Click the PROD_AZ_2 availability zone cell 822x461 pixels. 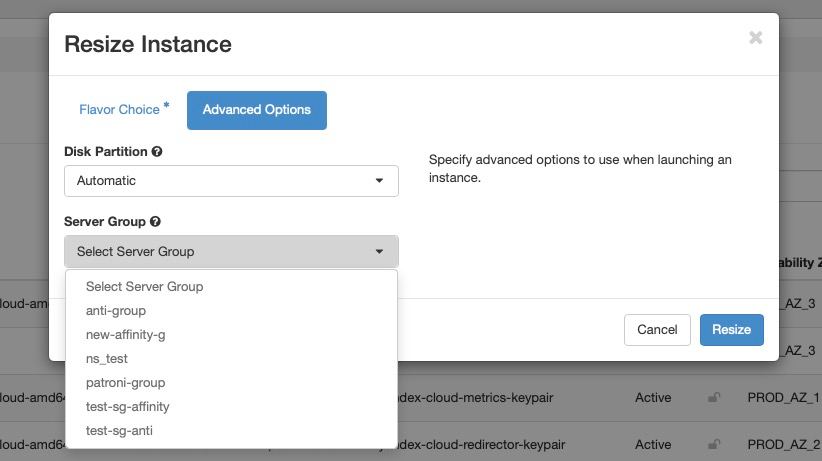click(784, 445)
